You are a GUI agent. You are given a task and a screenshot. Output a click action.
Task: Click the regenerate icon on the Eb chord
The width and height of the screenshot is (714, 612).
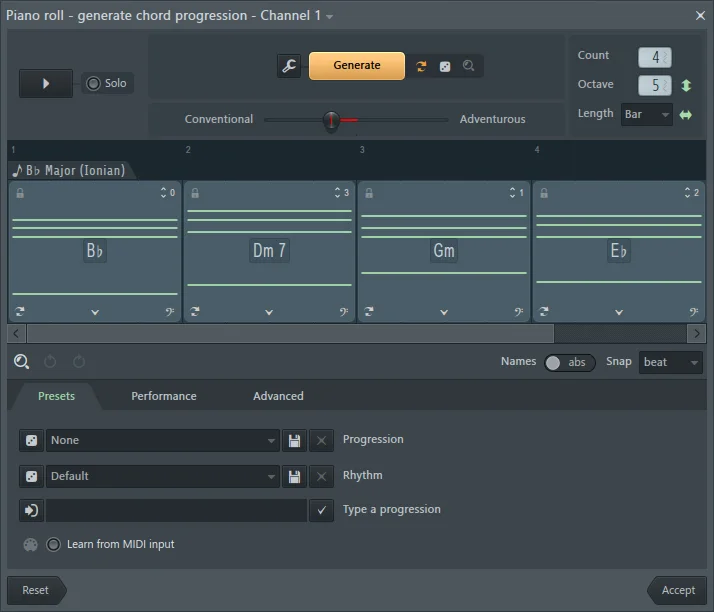tap(544, 311)
